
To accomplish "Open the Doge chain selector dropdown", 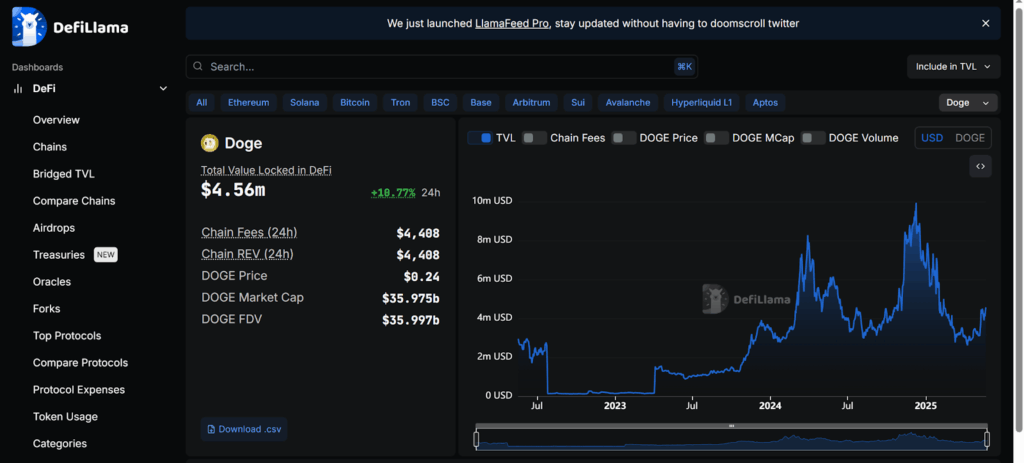I will coord(968,103).
